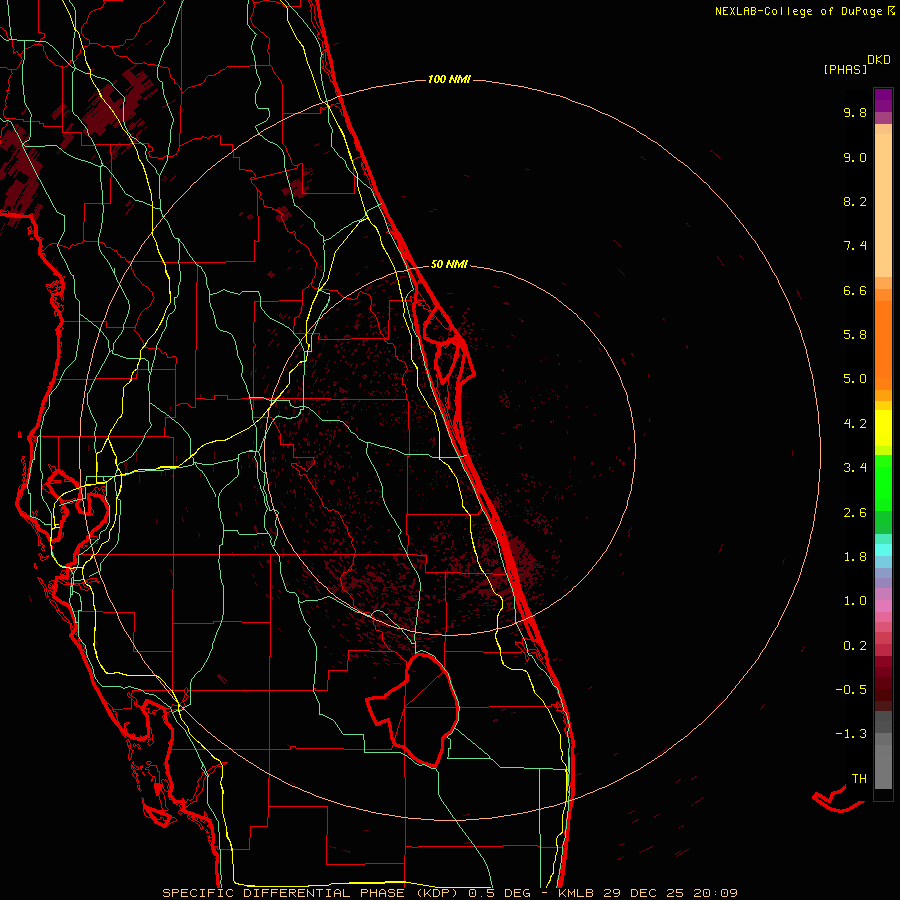The image size is (900, 900).
Task: Click the orange color bar segment
Action: (883, 346)
